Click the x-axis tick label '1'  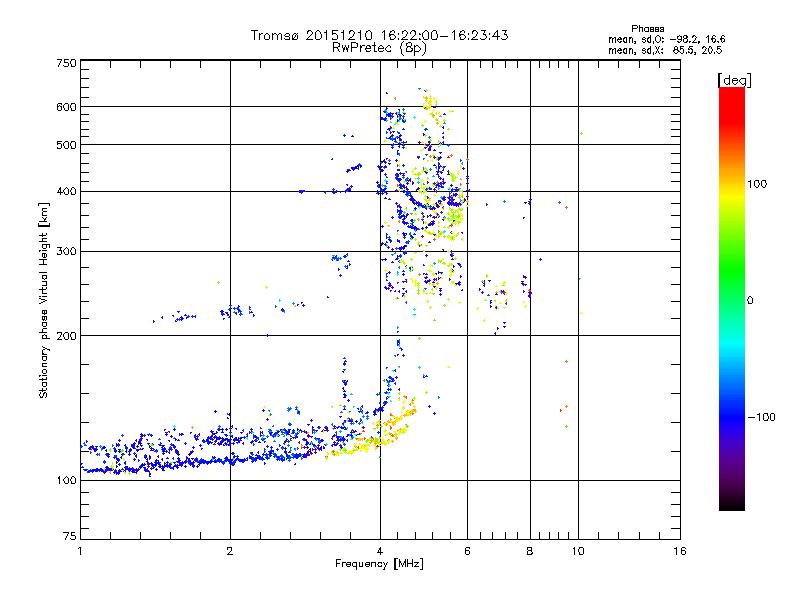(x=80, y=551)
